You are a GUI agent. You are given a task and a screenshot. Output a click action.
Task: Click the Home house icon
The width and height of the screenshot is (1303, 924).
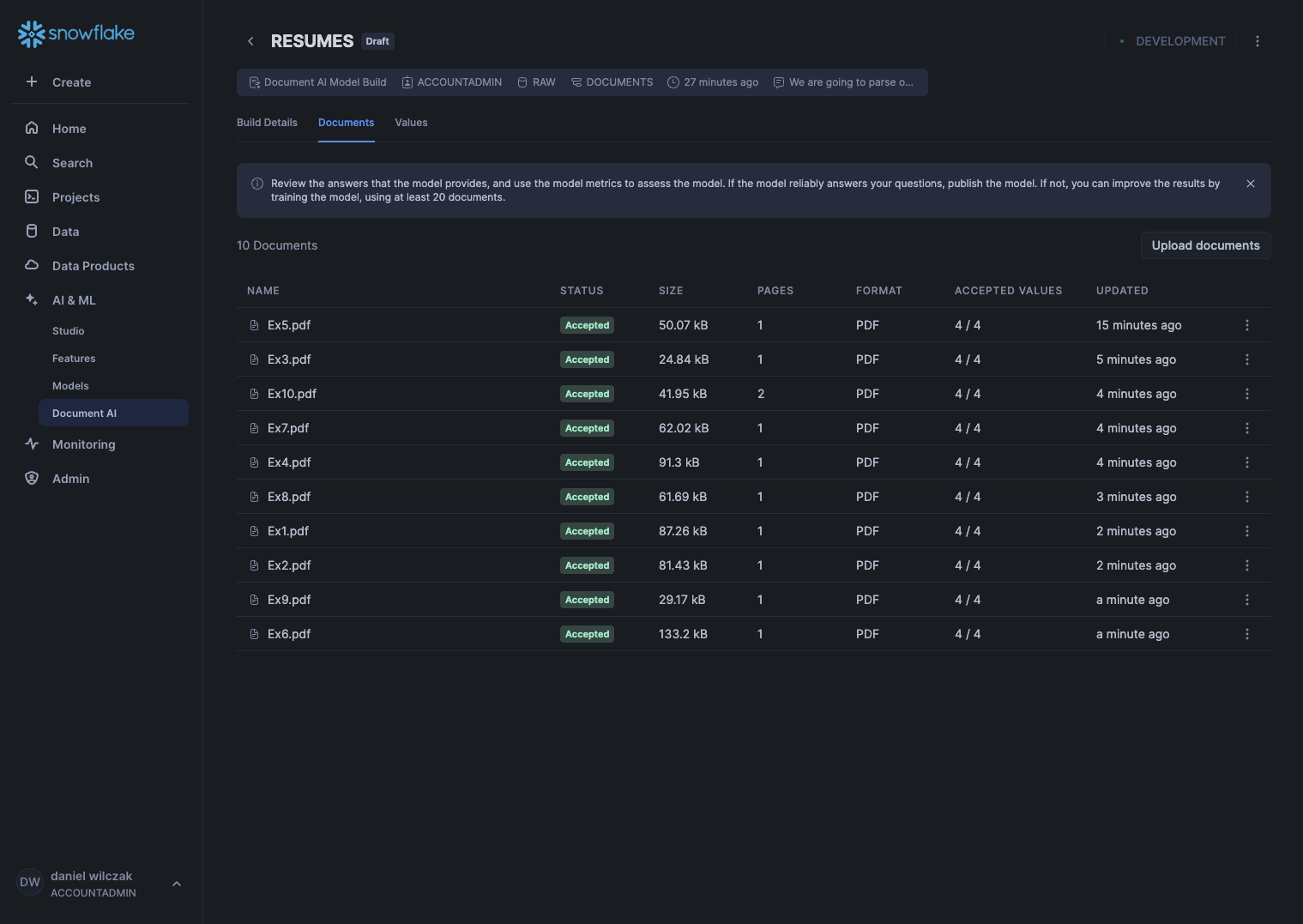tap(32, 128)
